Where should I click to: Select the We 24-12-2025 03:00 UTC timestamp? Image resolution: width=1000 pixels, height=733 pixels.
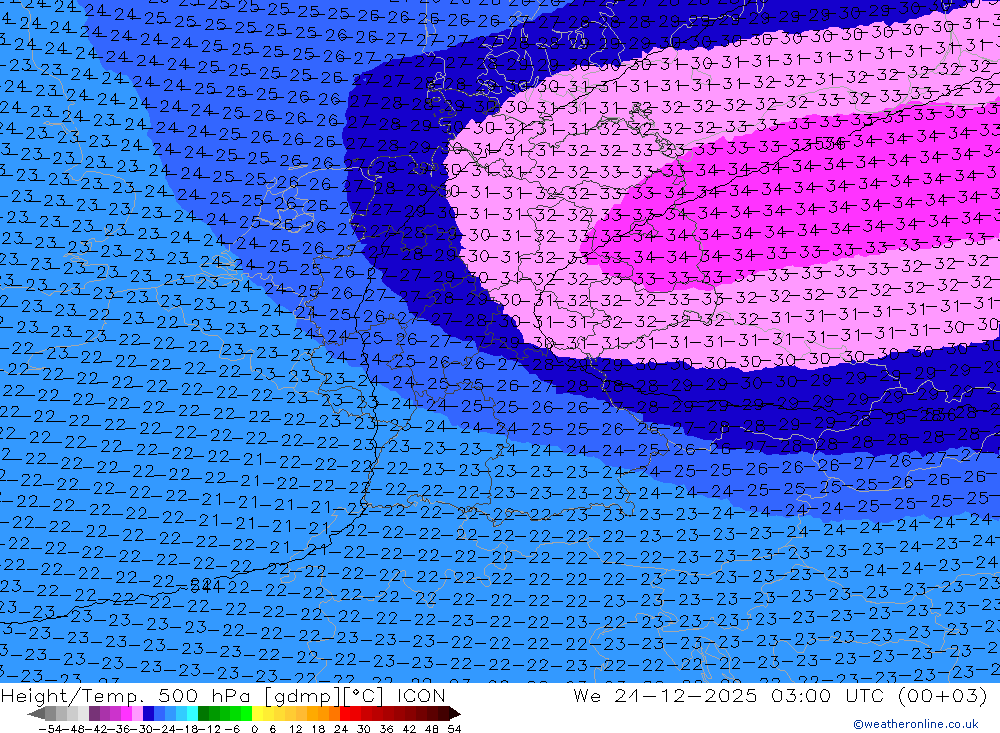click(780, 695)
